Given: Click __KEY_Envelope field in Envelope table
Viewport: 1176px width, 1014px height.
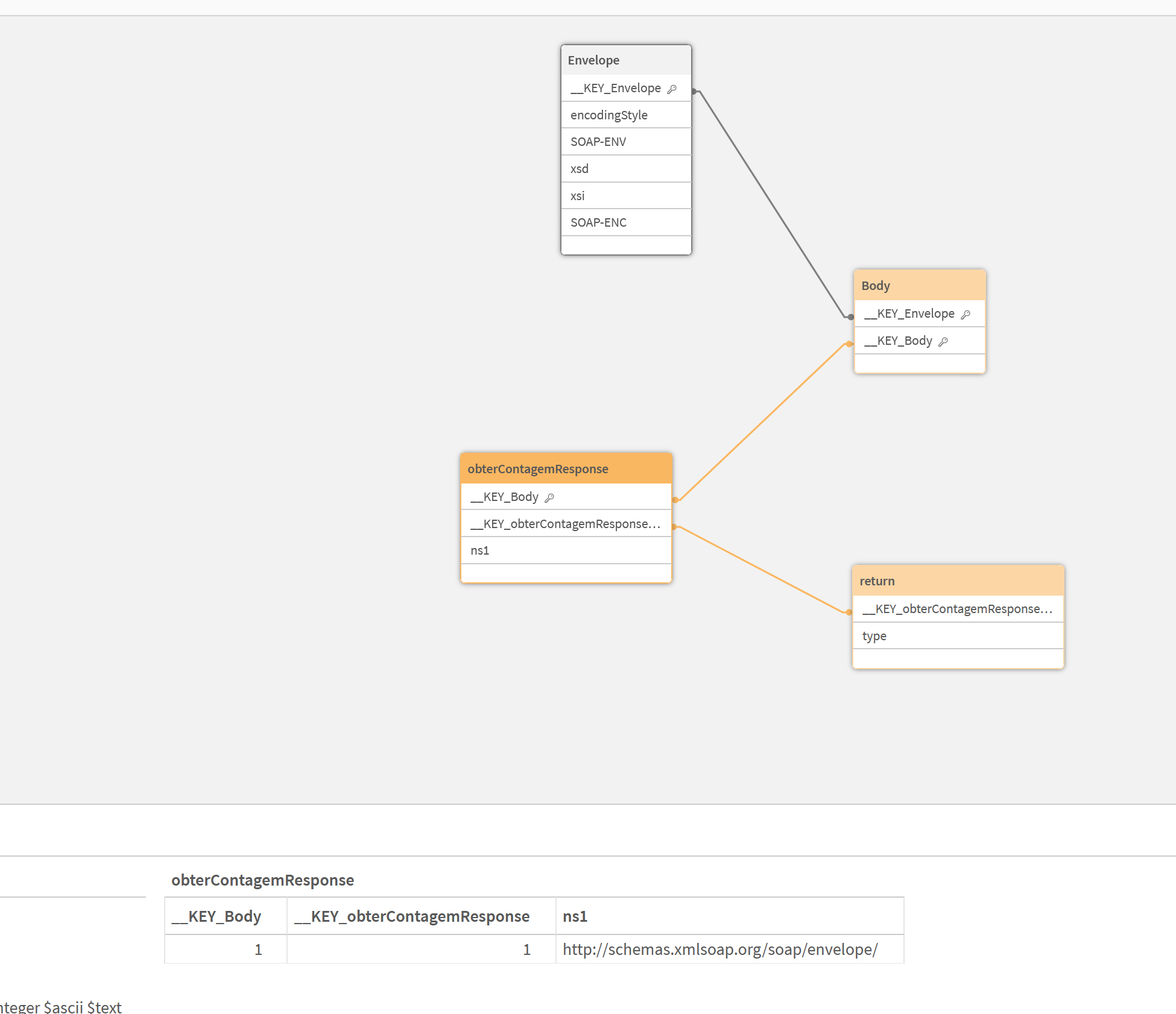Looking at the screenshot, I should [x=626, y=88].
